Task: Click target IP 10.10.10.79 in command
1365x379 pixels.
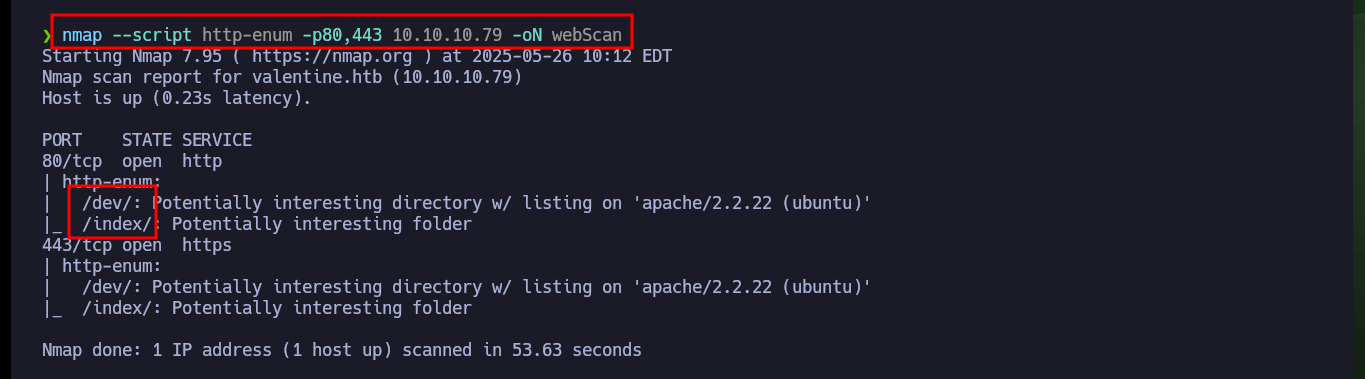Action: click(447, 35)
